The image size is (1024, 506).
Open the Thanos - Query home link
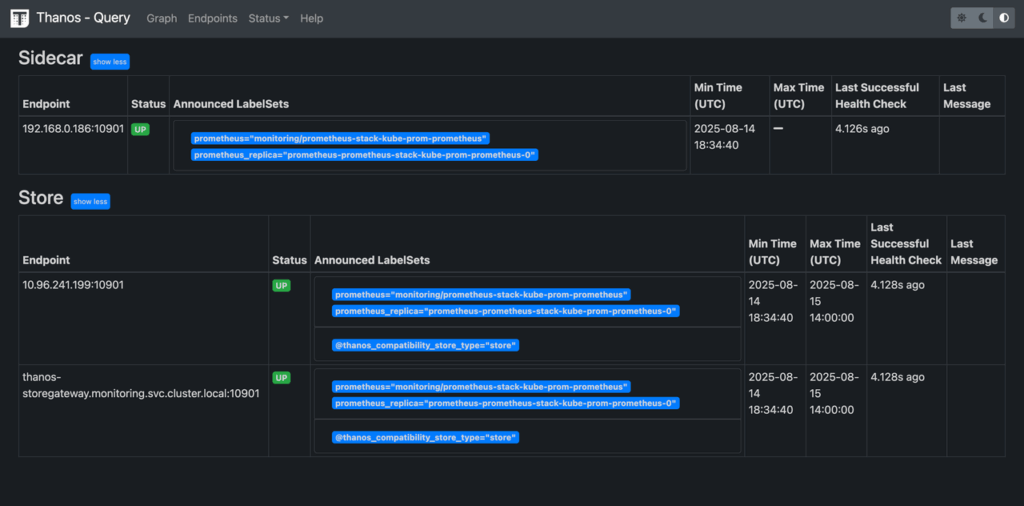83,18
